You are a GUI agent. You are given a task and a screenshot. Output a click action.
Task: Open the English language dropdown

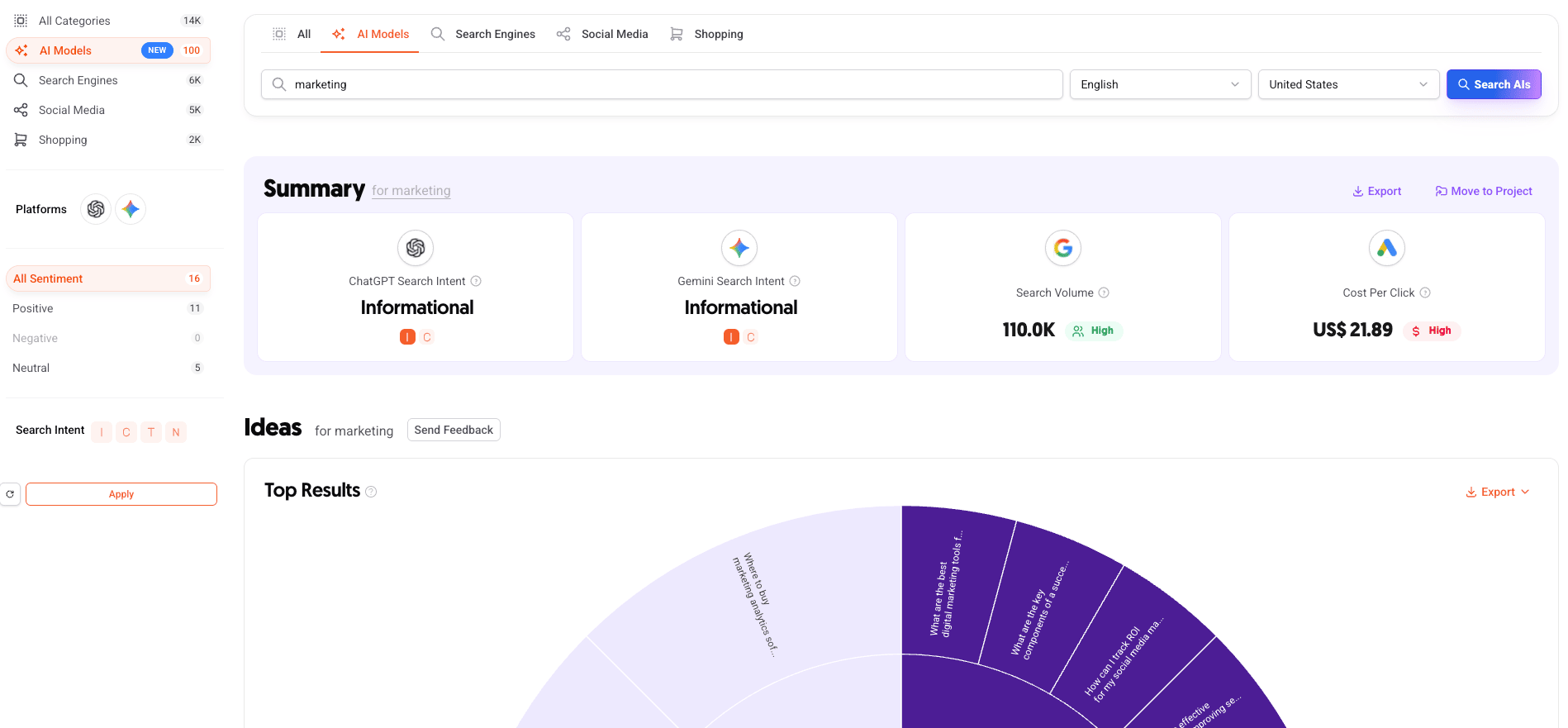[x=1159, y=84]
